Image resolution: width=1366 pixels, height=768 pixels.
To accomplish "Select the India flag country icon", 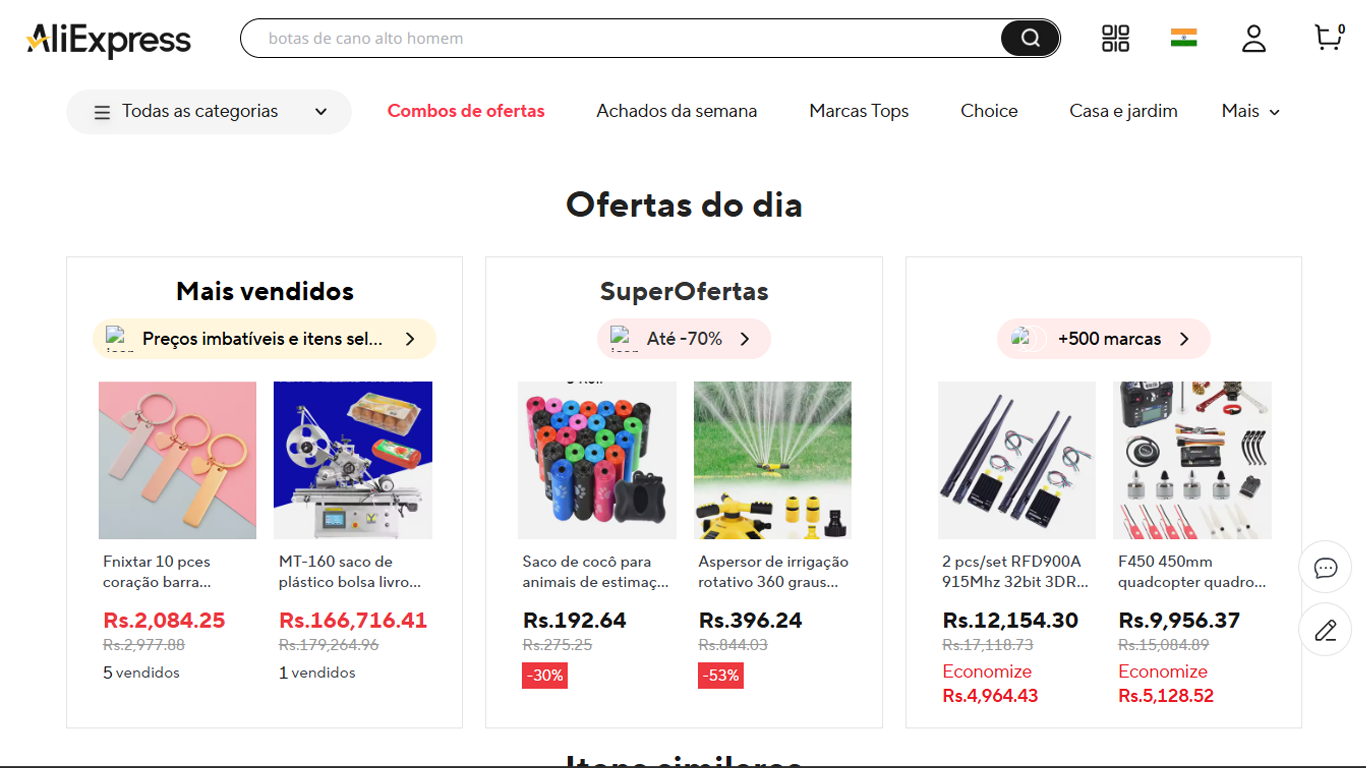I will [1184, 38].
